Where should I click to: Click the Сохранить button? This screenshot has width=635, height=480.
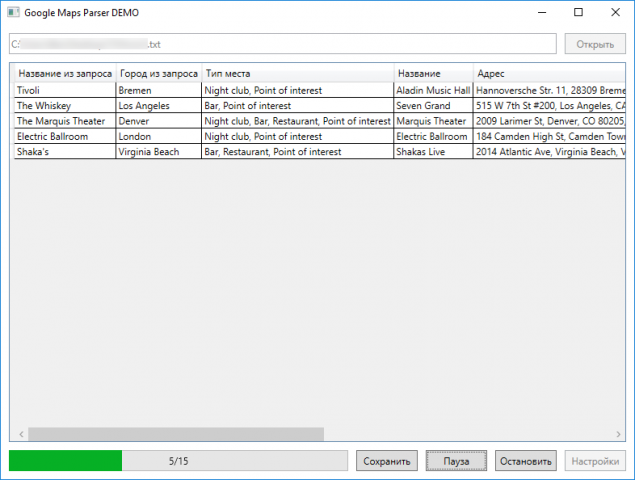387,461
